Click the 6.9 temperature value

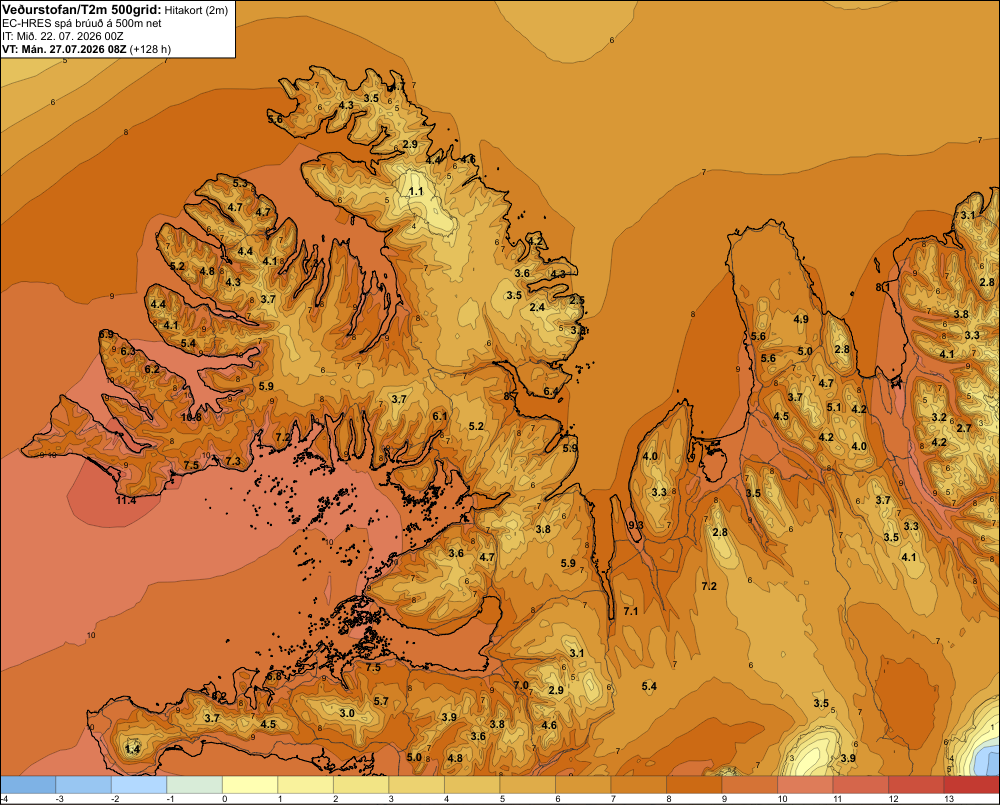pos(107,334)
